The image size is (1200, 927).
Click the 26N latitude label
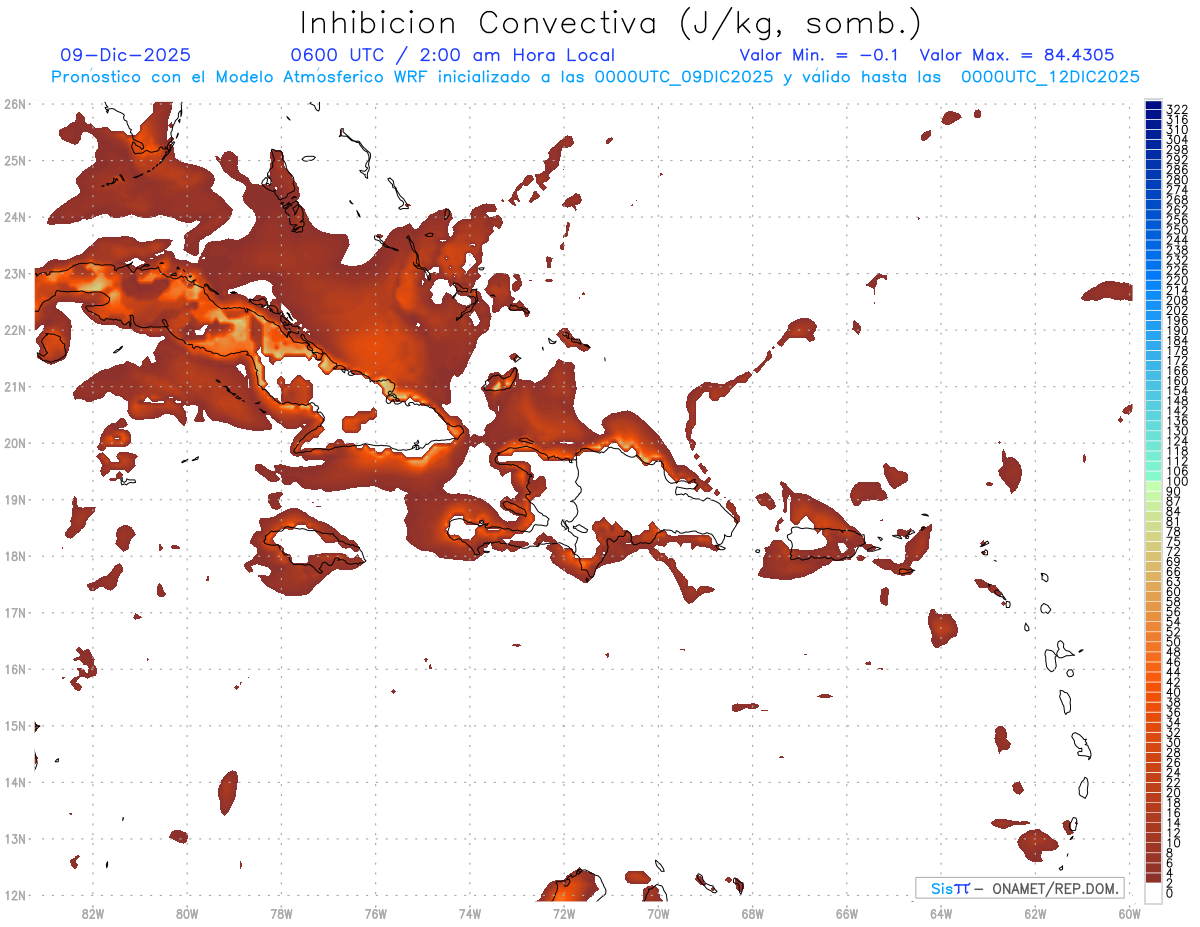pos(15,104)
